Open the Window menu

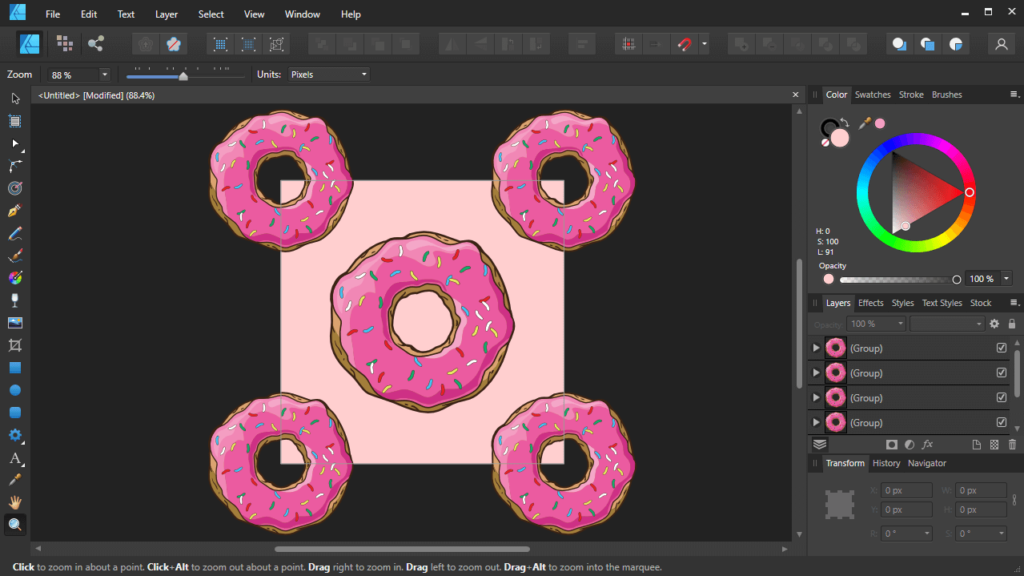tap(302, 14)
